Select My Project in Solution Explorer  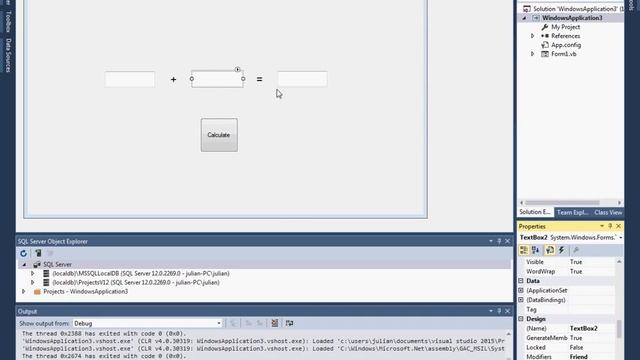point(565,27)
